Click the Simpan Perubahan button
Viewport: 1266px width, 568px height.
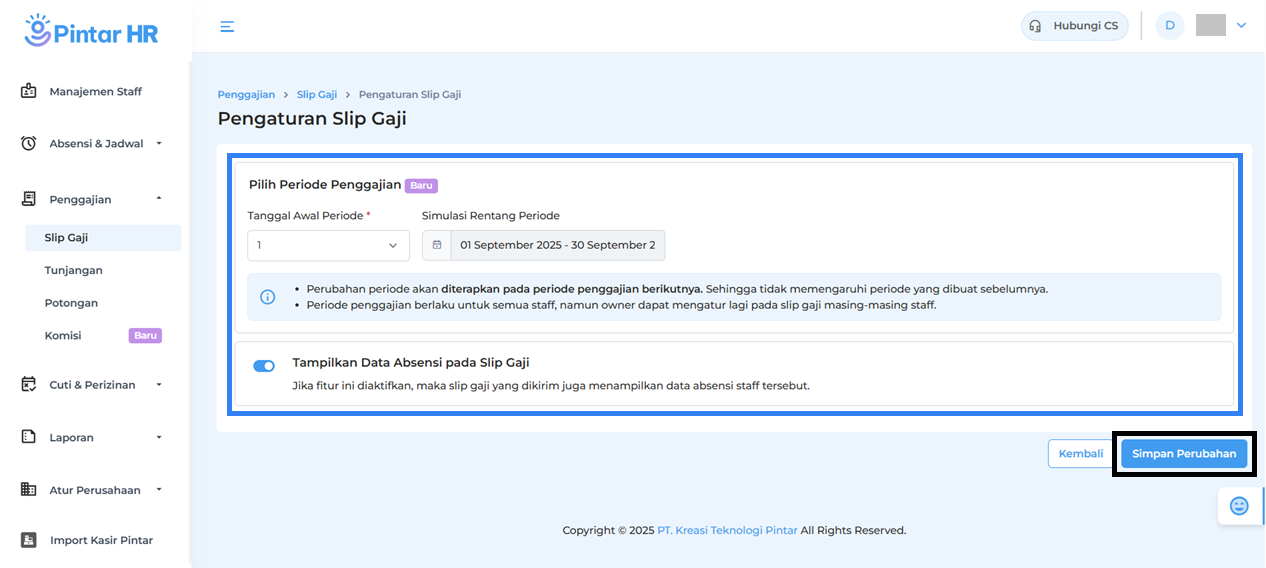click(1184, 454)
